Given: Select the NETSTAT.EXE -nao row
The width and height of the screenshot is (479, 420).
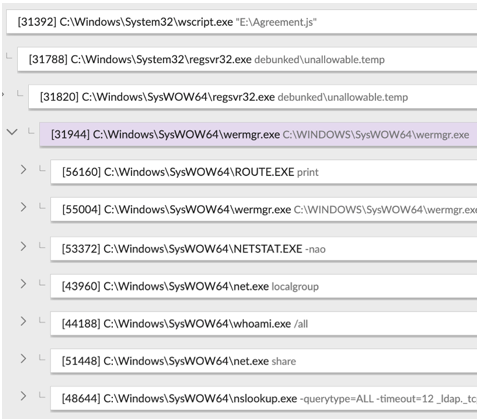Looking at the screenshot, I should pos(264,249).
